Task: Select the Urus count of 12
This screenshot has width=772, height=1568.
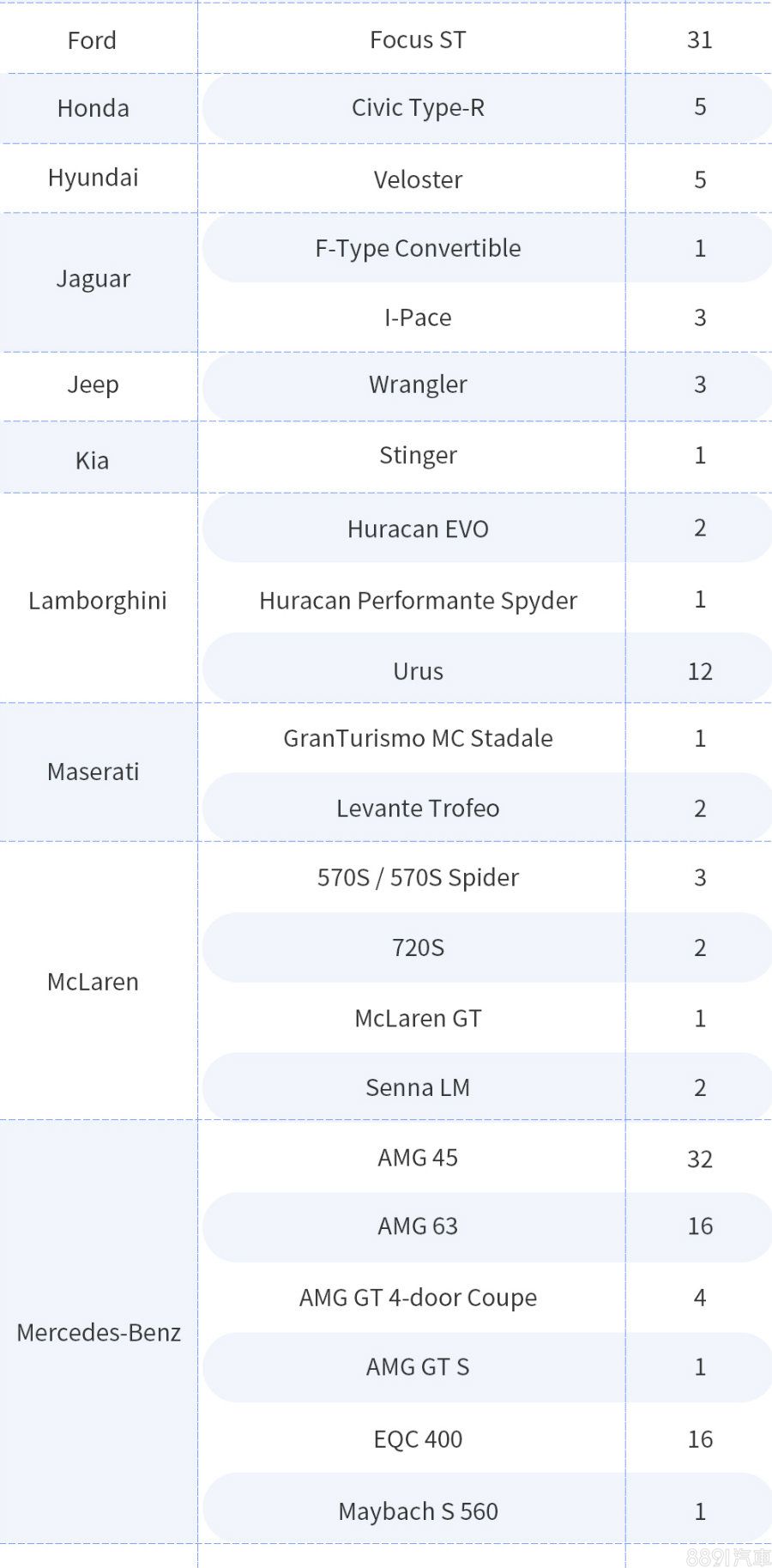Action: click(700, 671)
